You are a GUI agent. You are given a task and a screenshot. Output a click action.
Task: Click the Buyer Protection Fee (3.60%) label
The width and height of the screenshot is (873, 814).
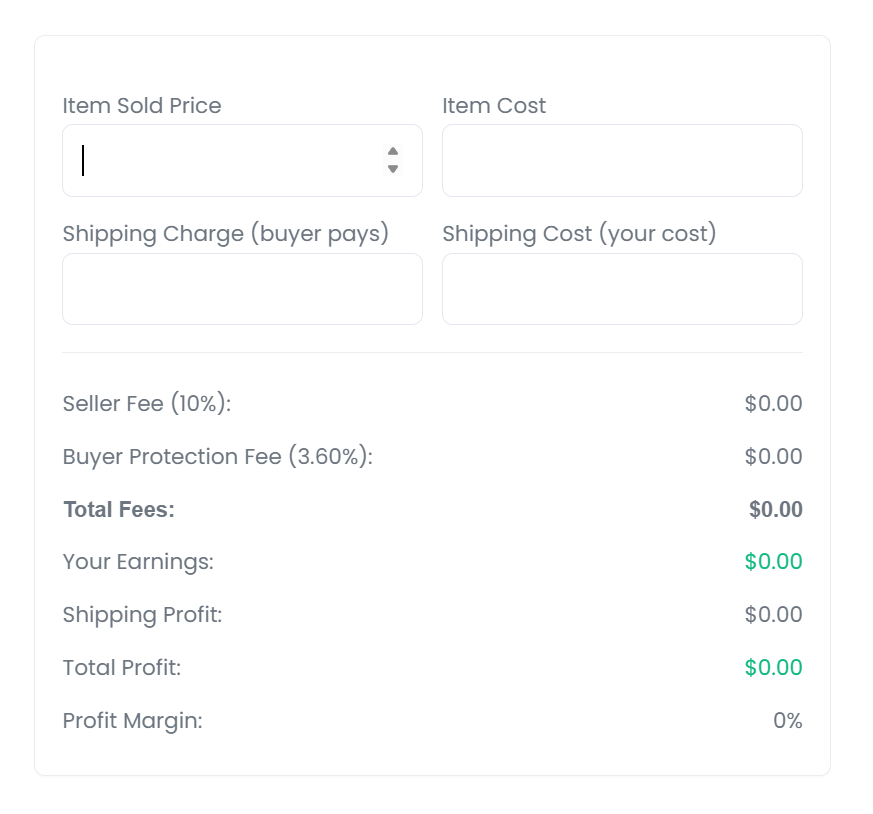pyautogui.click(x=217, y=457)
